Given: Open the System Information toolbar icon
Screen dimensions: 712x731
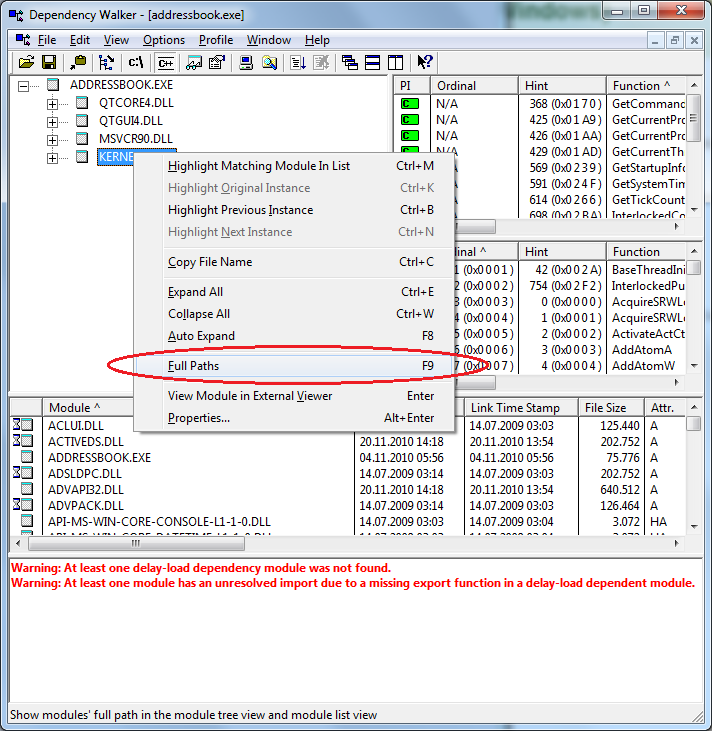Looking at the screenshot, I should coord(245,63).
